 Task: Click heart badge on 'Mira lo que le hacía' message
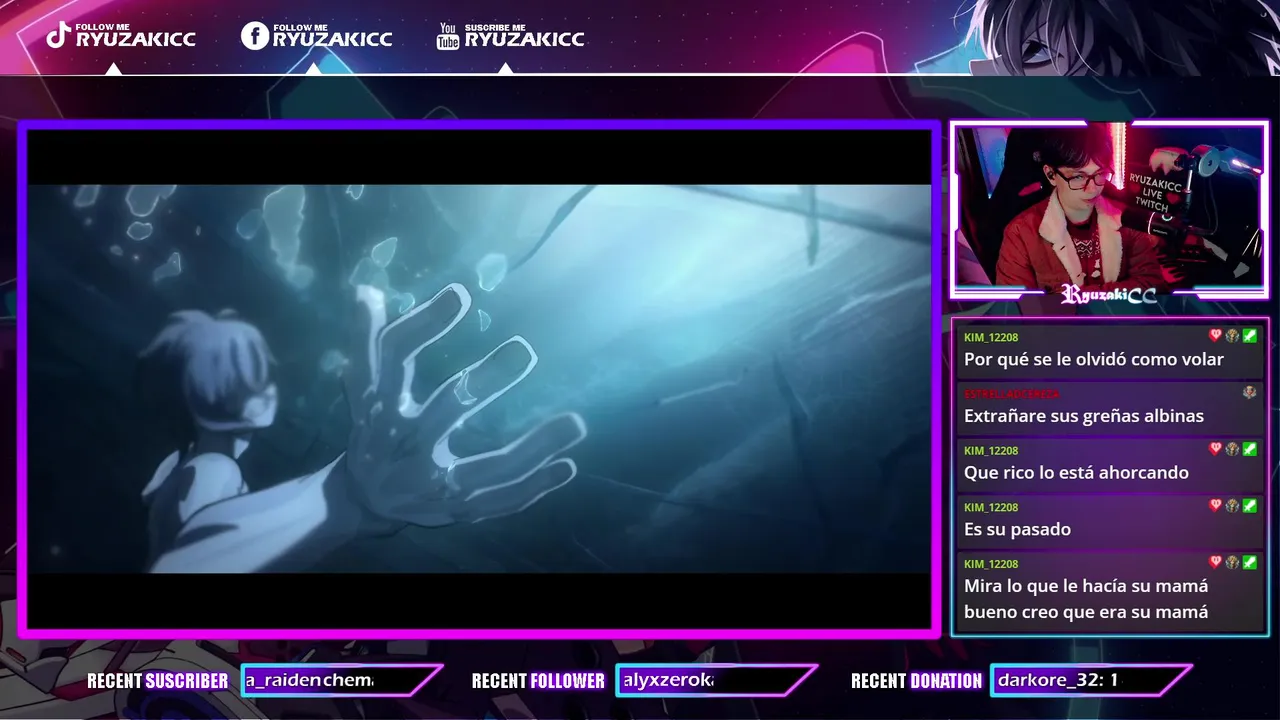[1216, 562]
